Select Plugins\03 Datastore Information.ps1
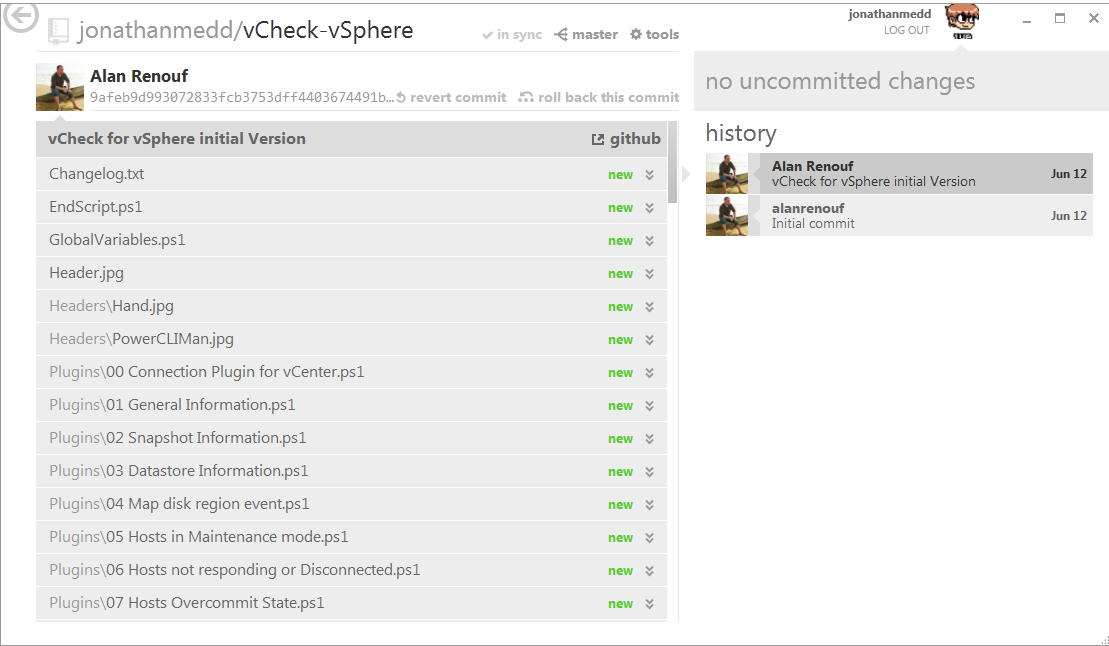 178,471
